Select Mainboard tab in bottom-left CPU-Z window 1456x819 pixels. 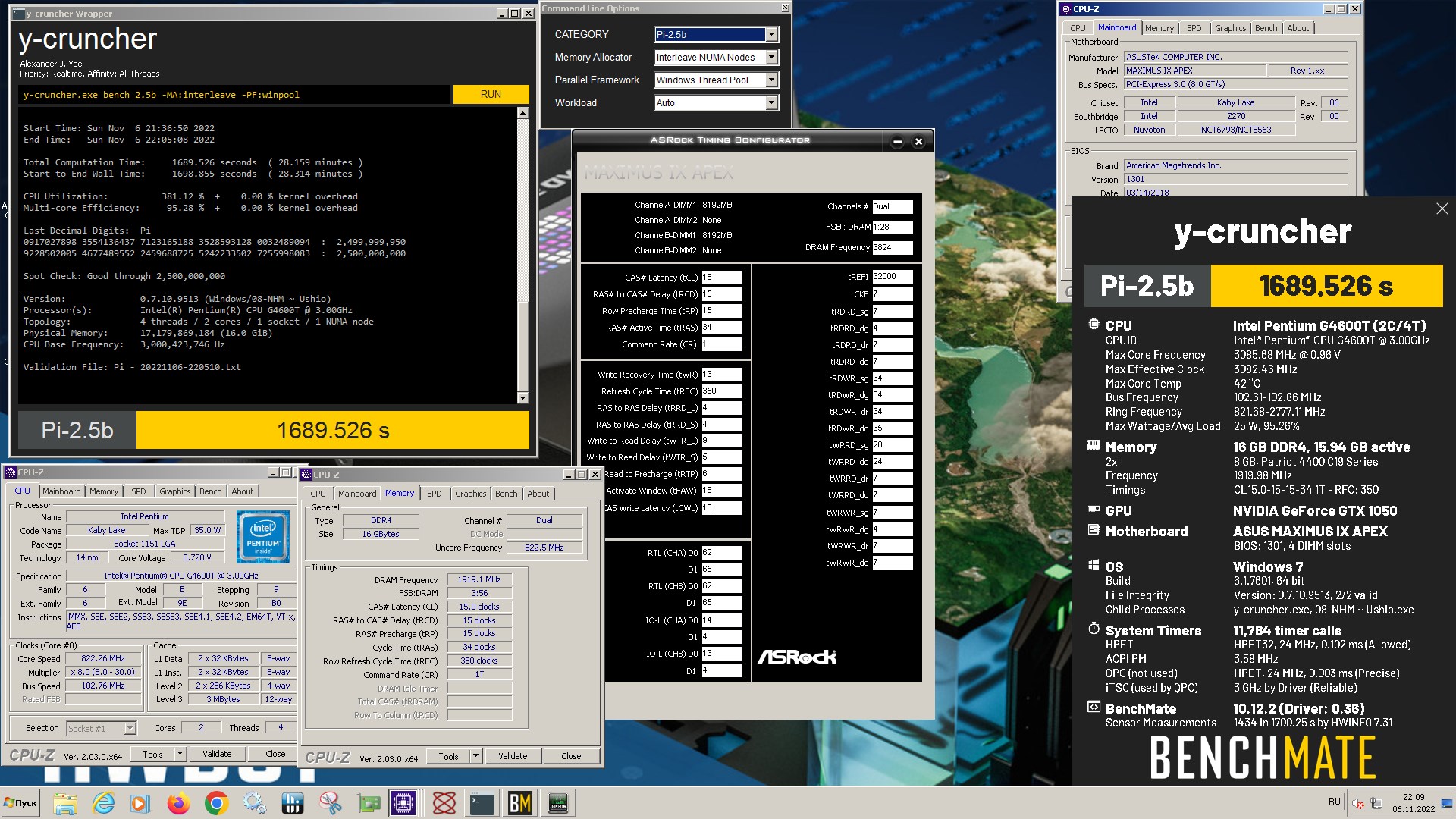tap(61, 491)
